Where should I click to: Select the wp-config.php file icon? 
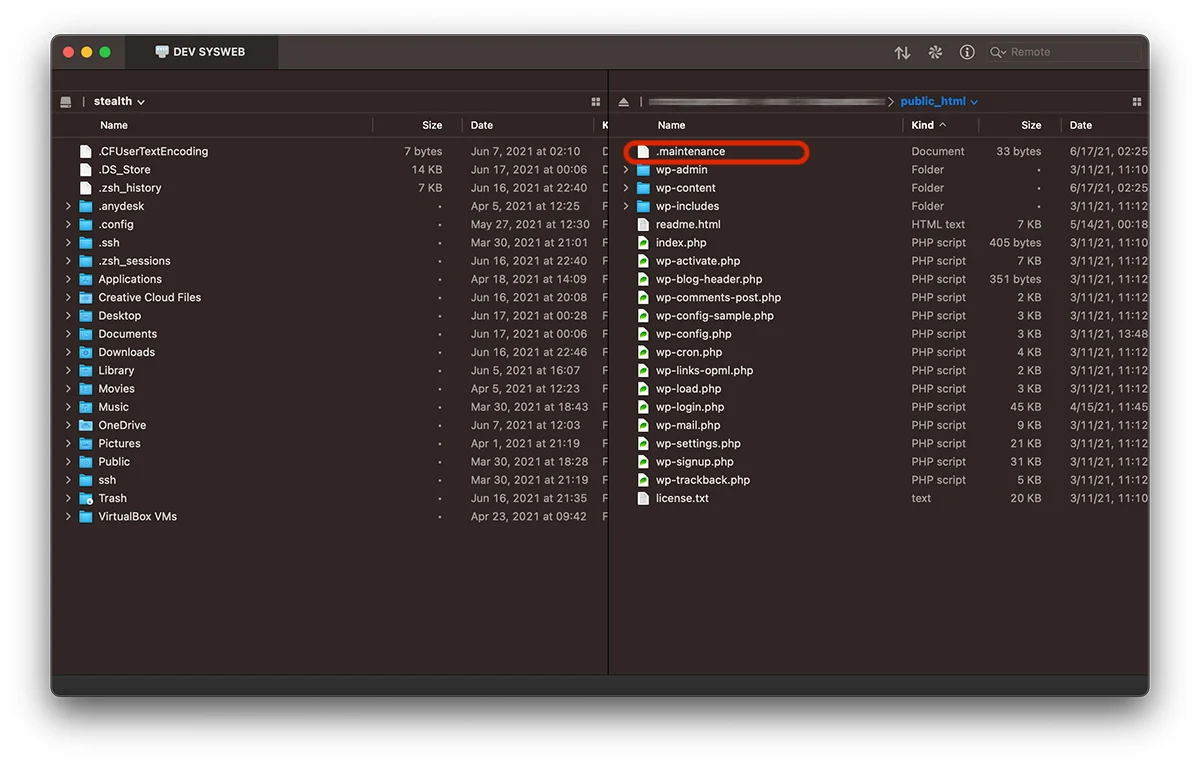coord(644,334)
